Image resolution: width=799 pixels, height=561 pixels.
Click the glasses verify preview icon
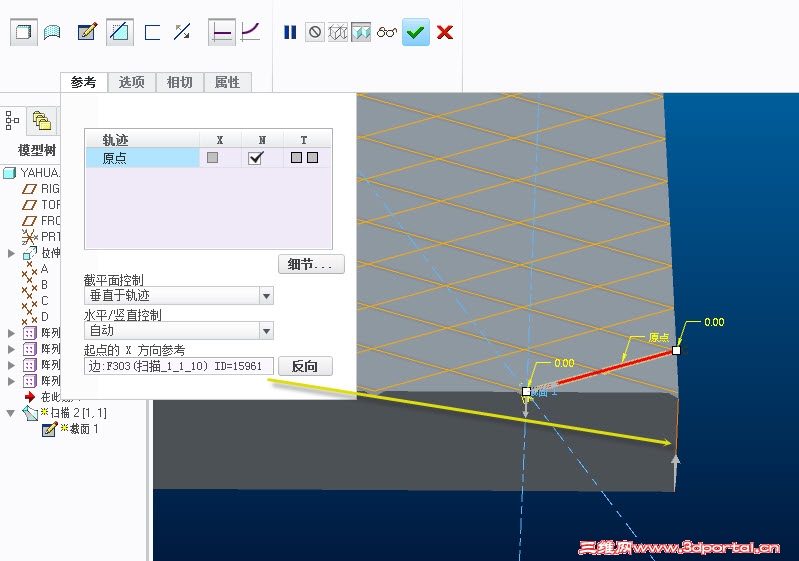387,33
